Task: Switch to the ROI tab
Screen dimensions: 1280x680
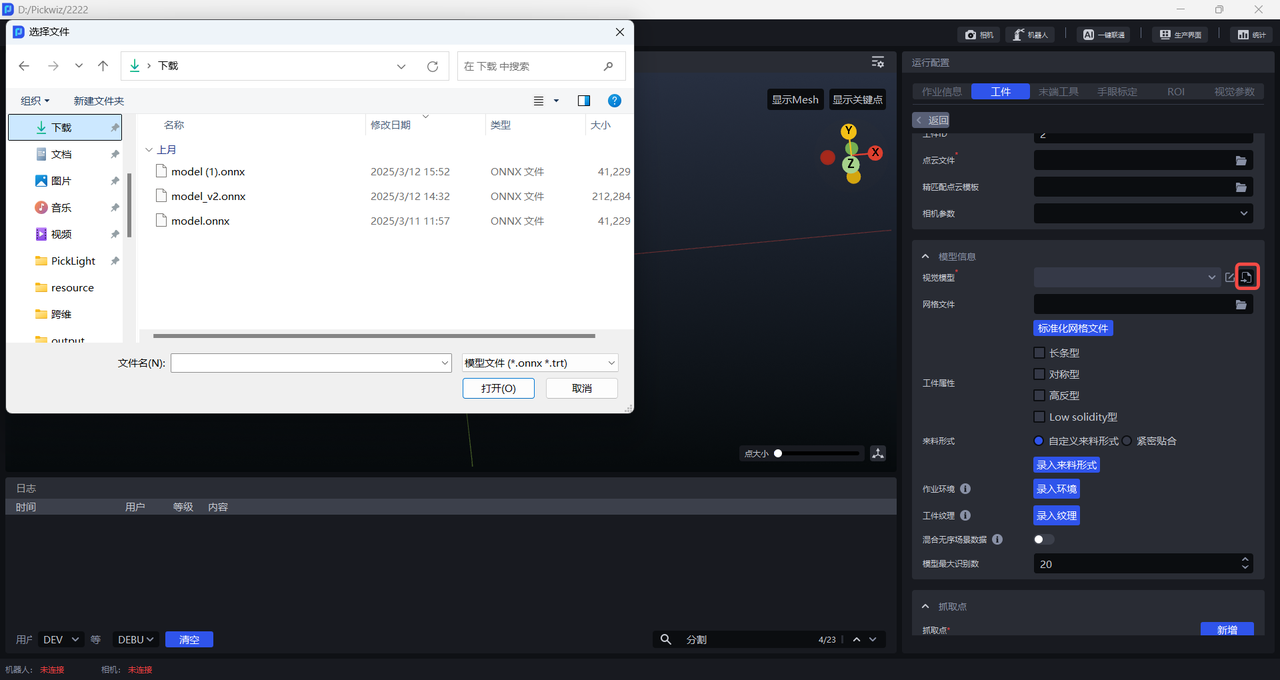Action: [1175, 91]
